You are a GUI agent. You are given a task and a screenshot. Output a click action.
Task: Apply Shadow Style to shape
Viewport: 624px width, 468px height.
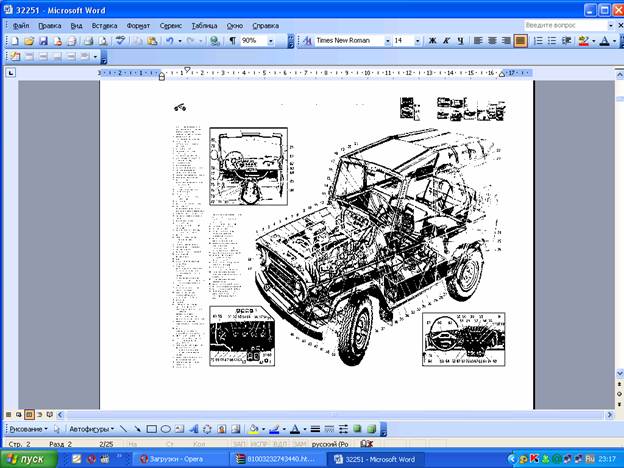click(x=357, y=429)
